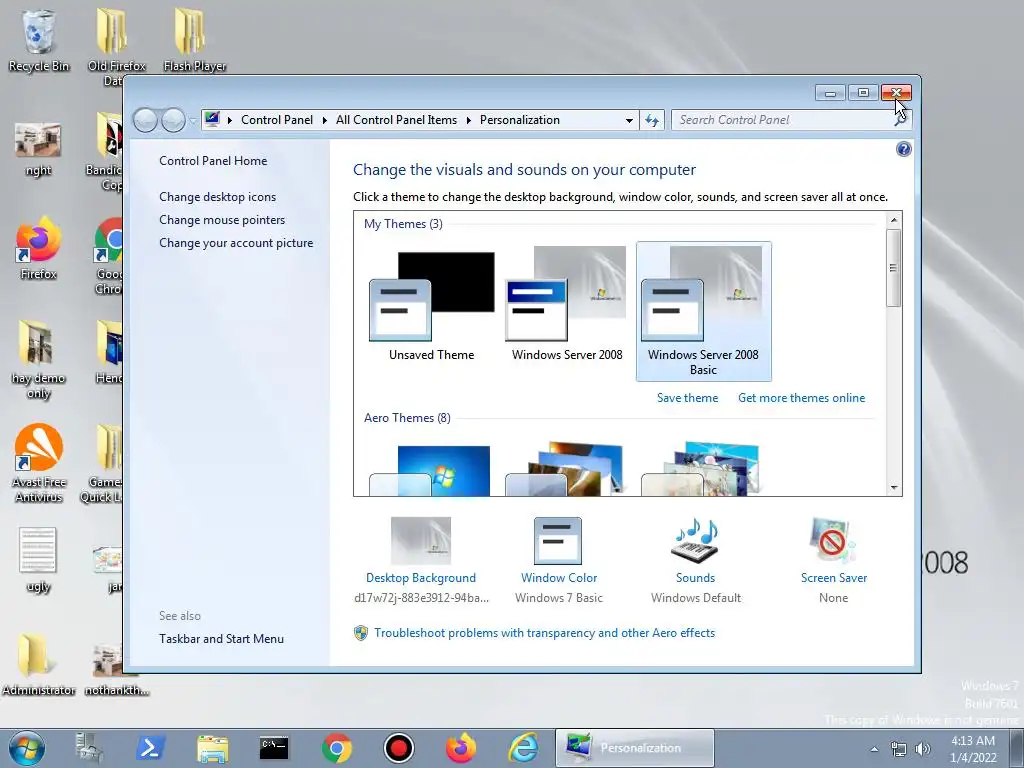Expand the arrow after All Control Panel Items

pyautogui.click(x=468, y=120)
